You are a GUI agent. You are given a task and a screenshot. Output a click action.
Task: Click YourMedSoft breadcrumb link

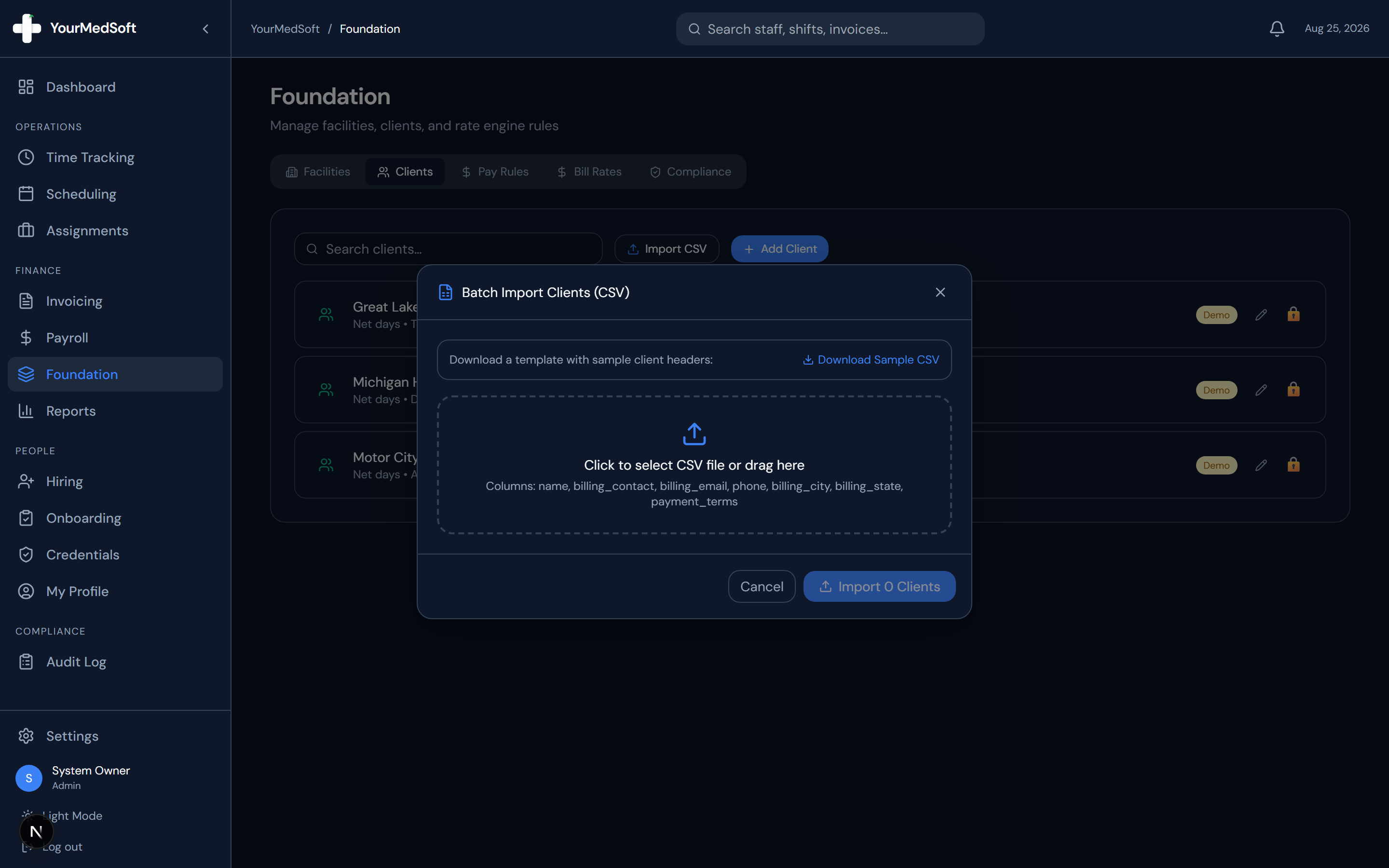(x=285, y=29)
